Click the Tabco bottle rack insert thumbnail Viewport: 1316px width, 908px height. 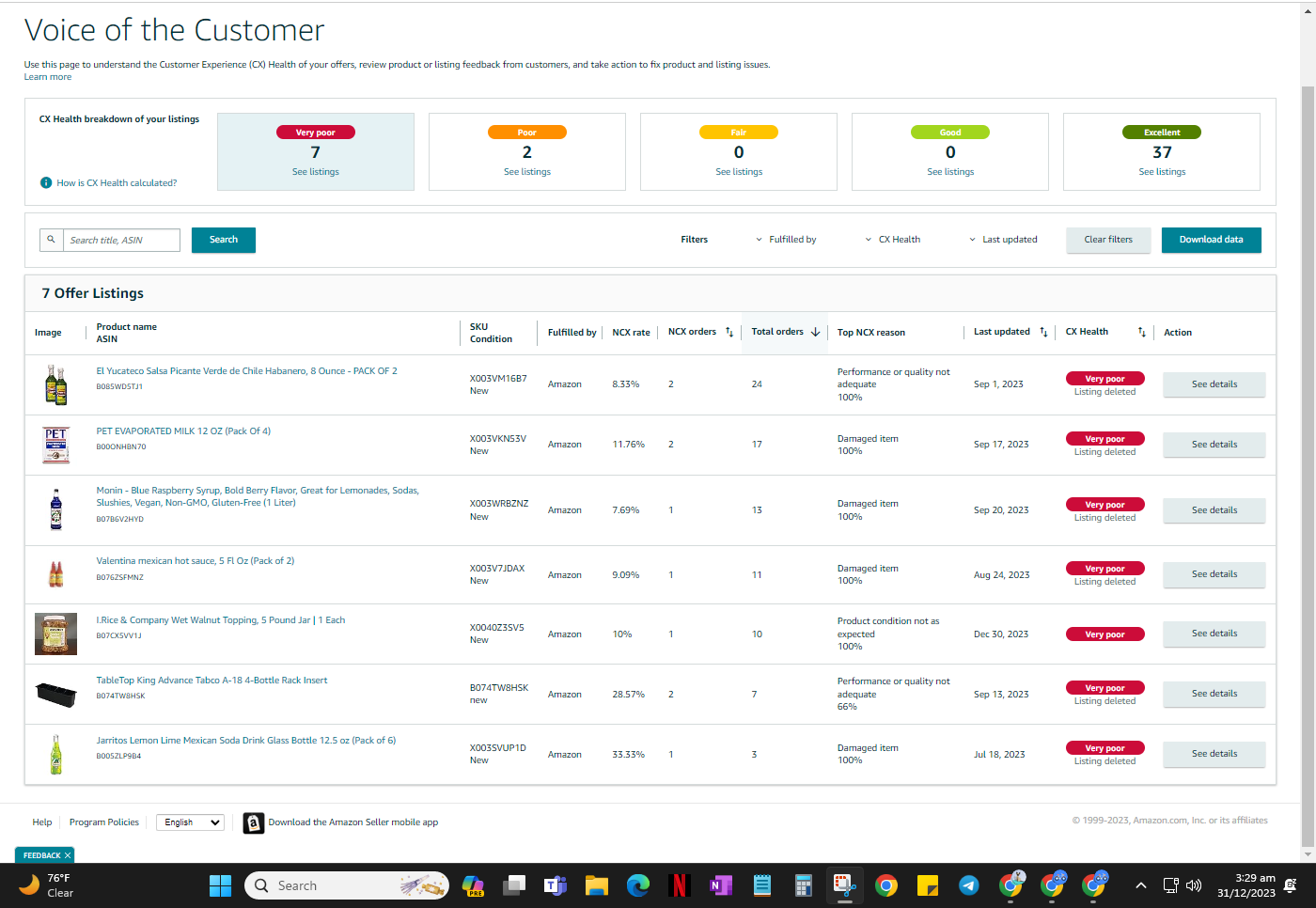(55, 695)
